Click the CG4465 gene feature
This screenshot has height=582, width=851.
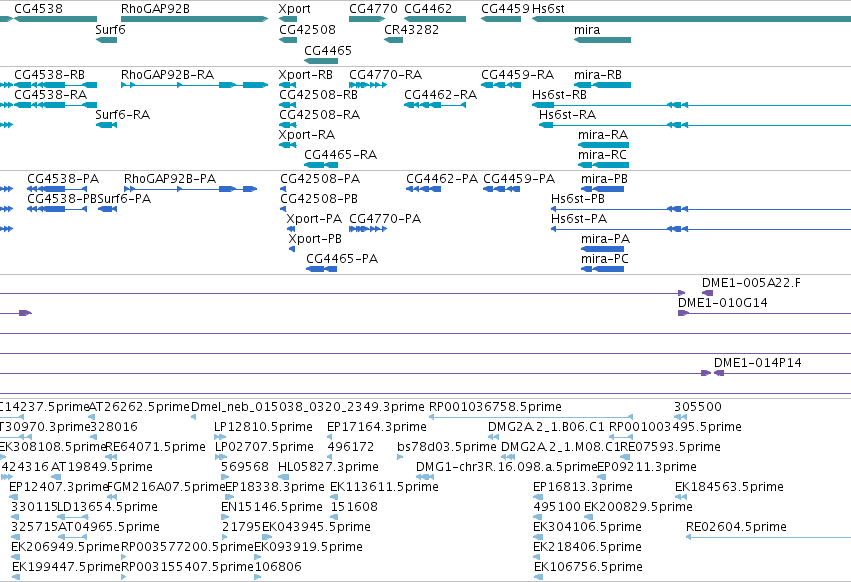pyautogui.click(x=321, y=61)
